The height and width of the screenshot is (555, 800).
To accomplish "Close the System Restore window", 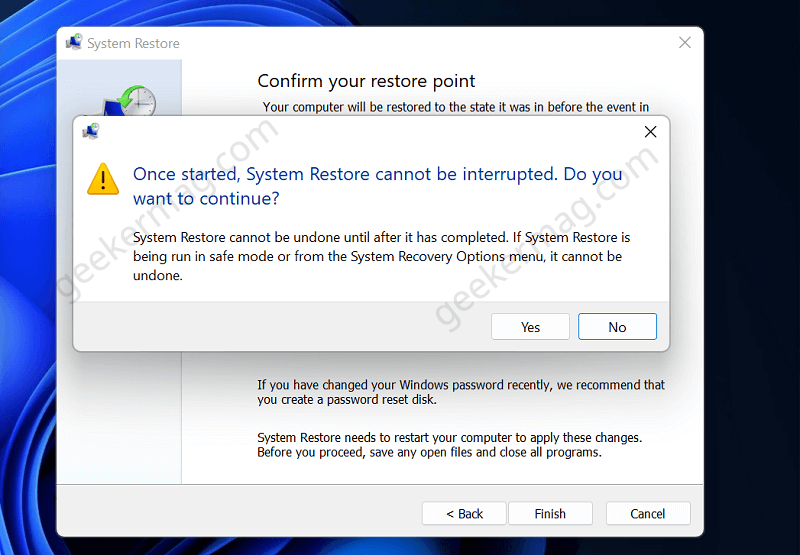I will [x=685, y=43].
